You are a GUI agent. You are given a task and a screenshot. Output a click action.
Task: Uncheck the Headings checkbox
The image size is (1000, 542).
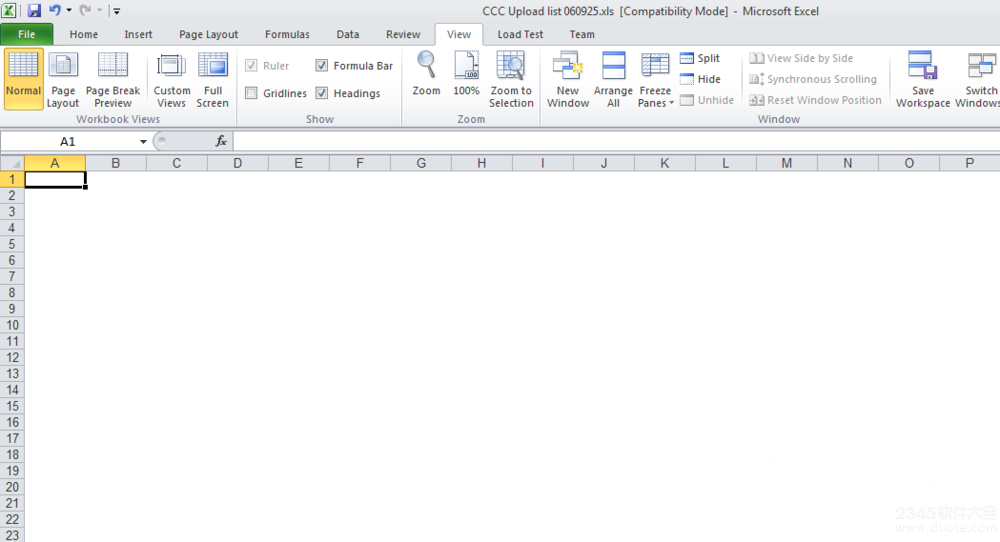[x=321, y=93]
